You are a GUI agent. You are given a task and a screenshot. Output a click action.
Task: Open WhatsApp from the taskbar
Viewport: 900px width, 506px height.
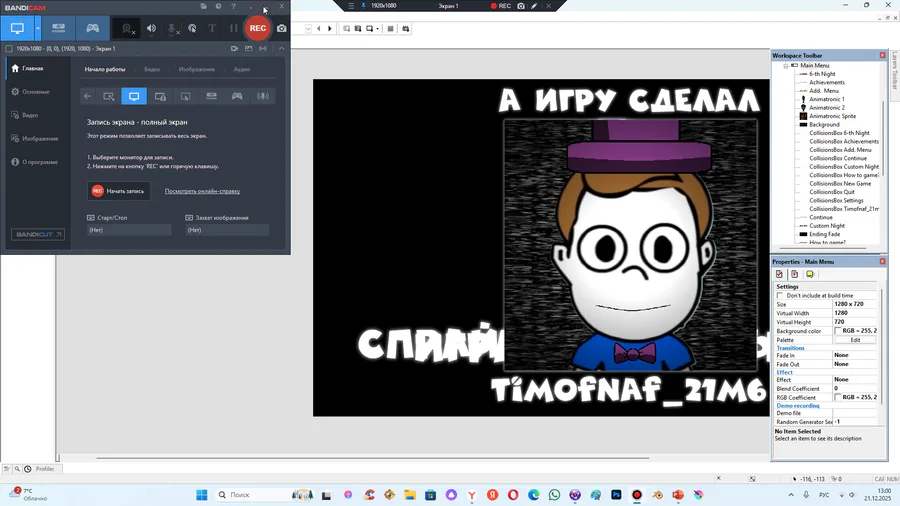(x=554, y=495)
